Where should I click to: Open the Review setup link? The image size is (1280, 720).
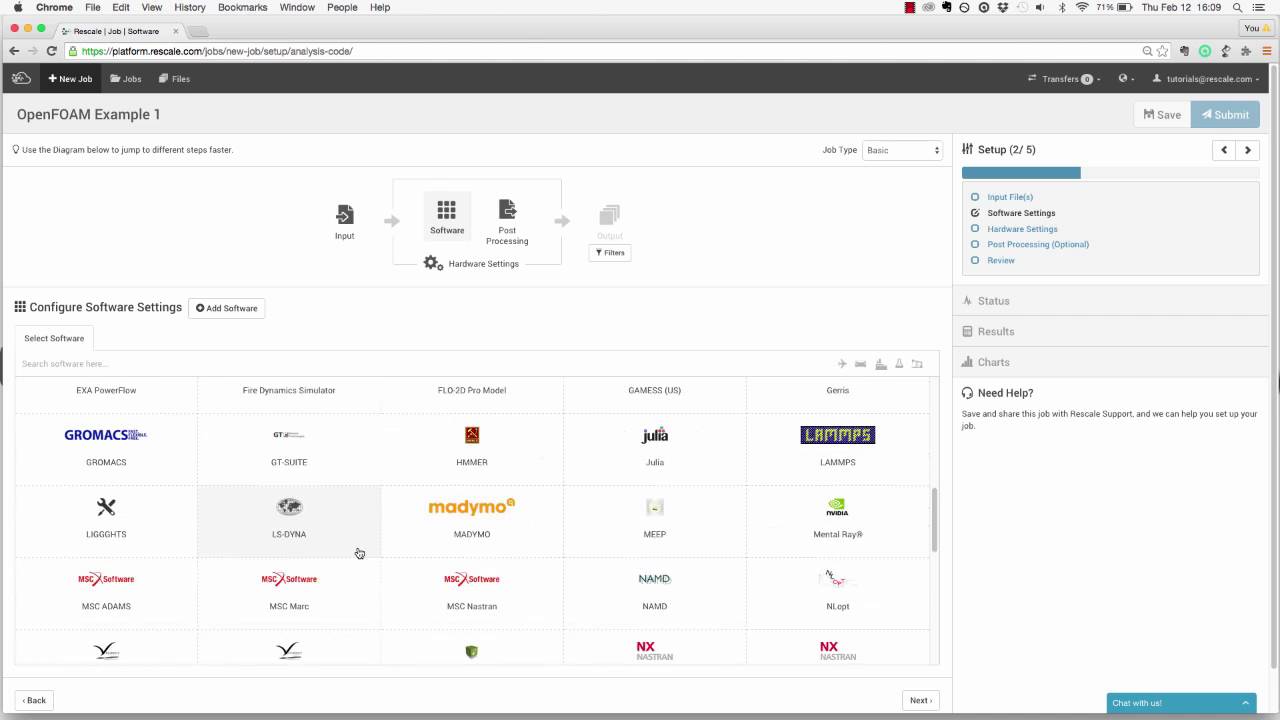[1001, 260]
